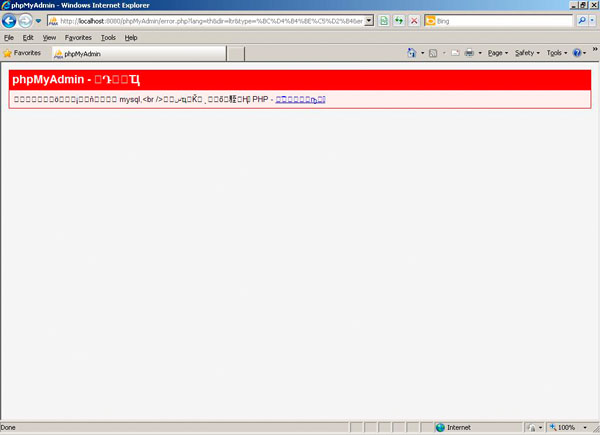600x435 pixels.
Task: Open the View menu
Action: 49,37
